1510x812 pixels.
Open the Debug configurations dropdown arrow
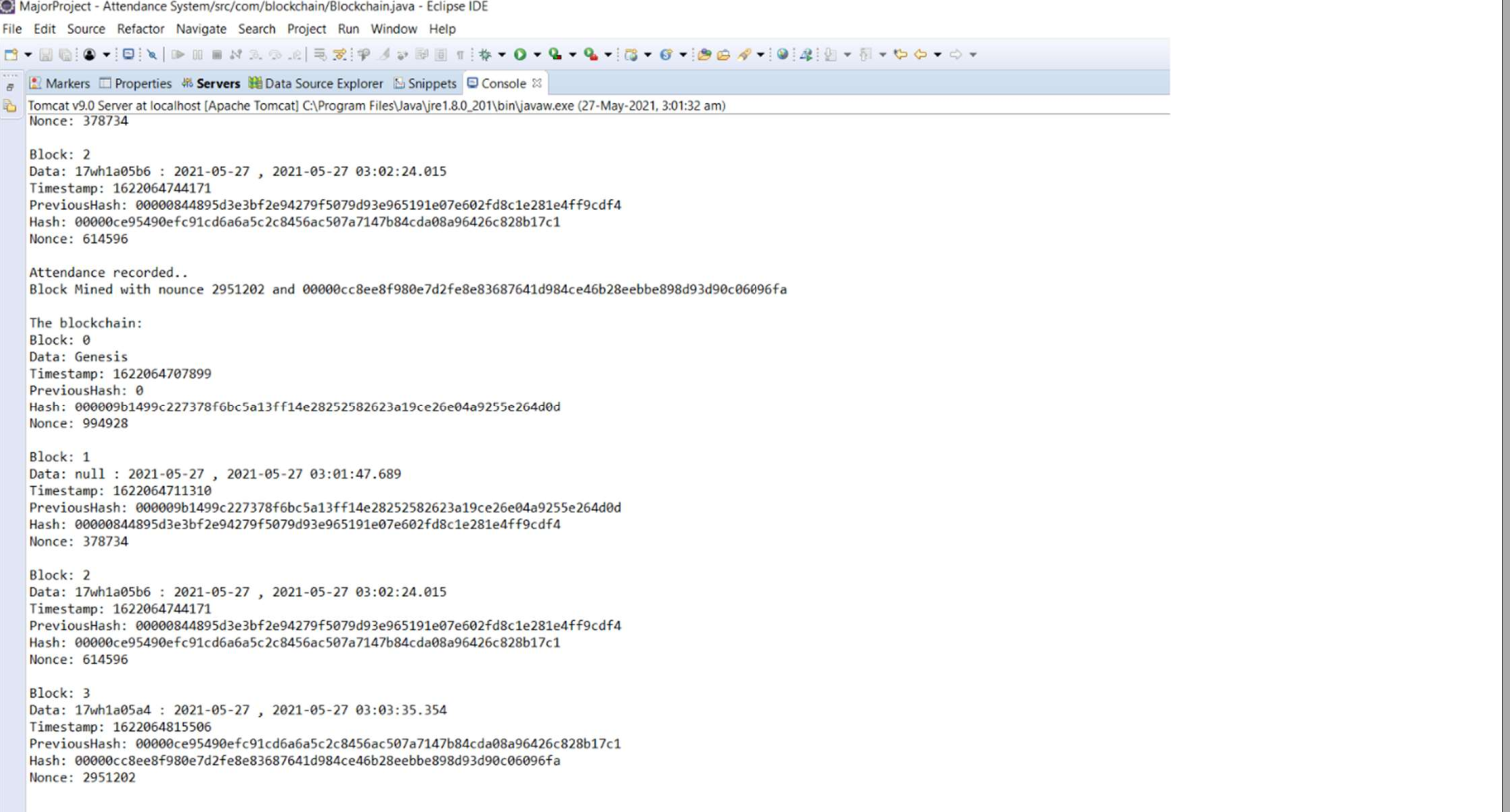[x=502, y=54]
